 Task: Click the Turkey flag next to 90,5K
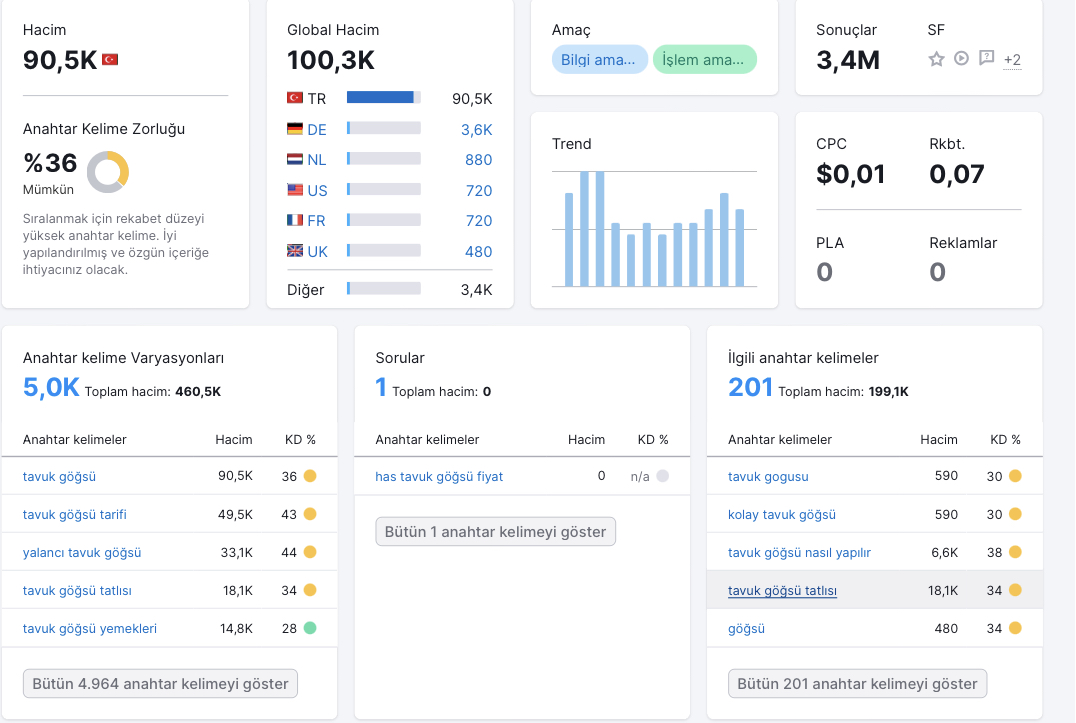pos(110,60)
